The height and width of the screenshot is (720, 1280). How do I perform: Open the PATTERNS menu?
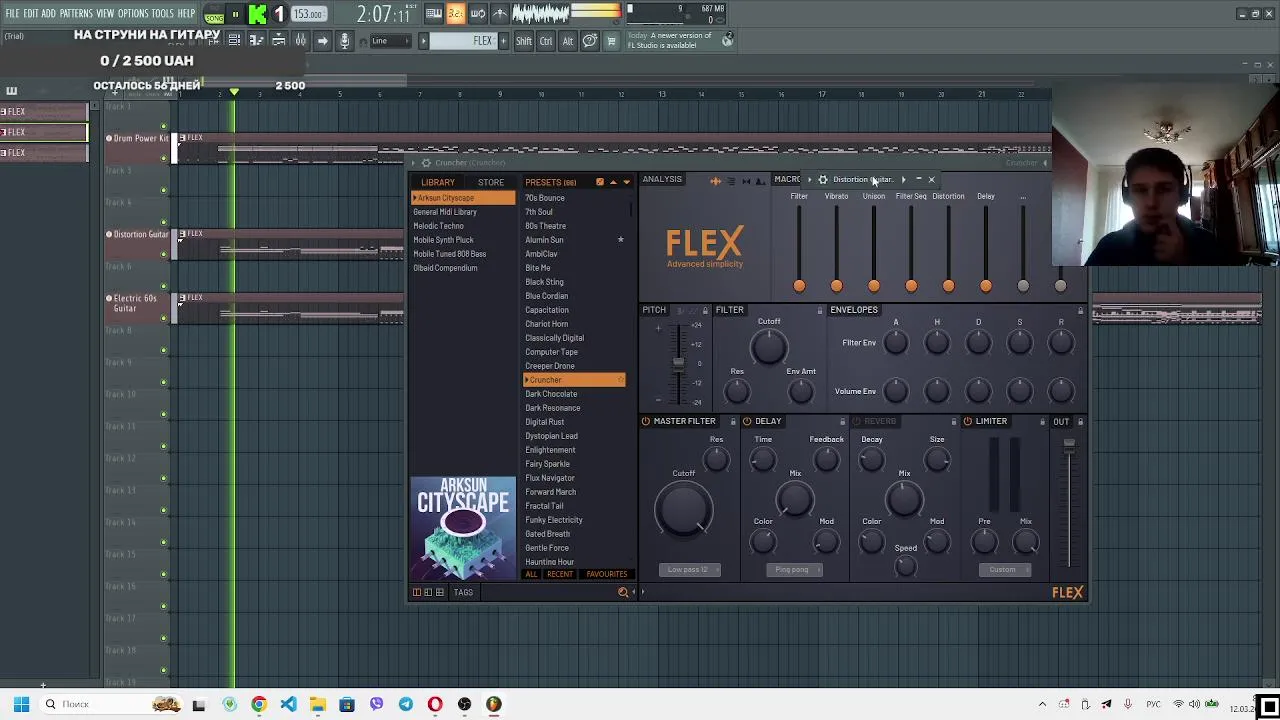pyautogui.click(x=76, y=14)
